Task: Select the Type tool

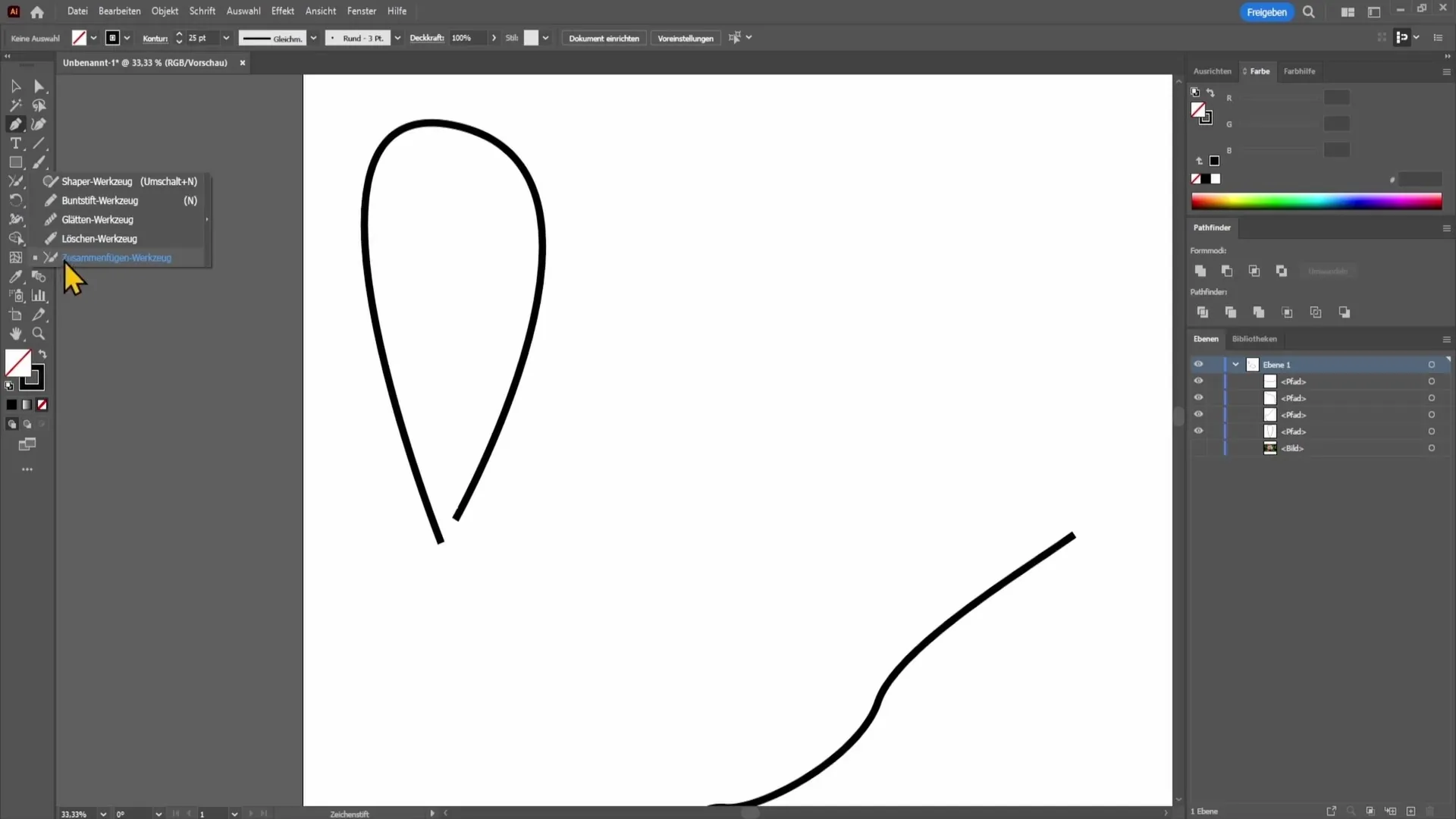Action: pos(15,143)
